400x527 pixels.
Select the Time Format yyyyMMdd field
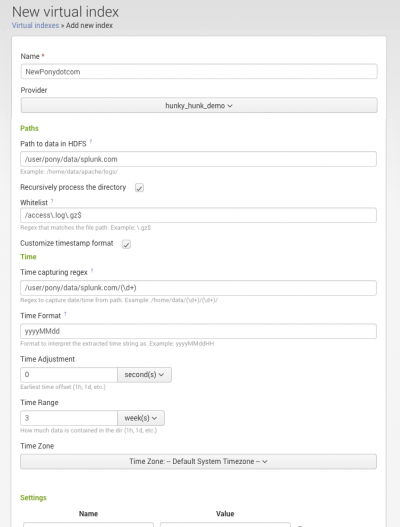click(198, 331)
